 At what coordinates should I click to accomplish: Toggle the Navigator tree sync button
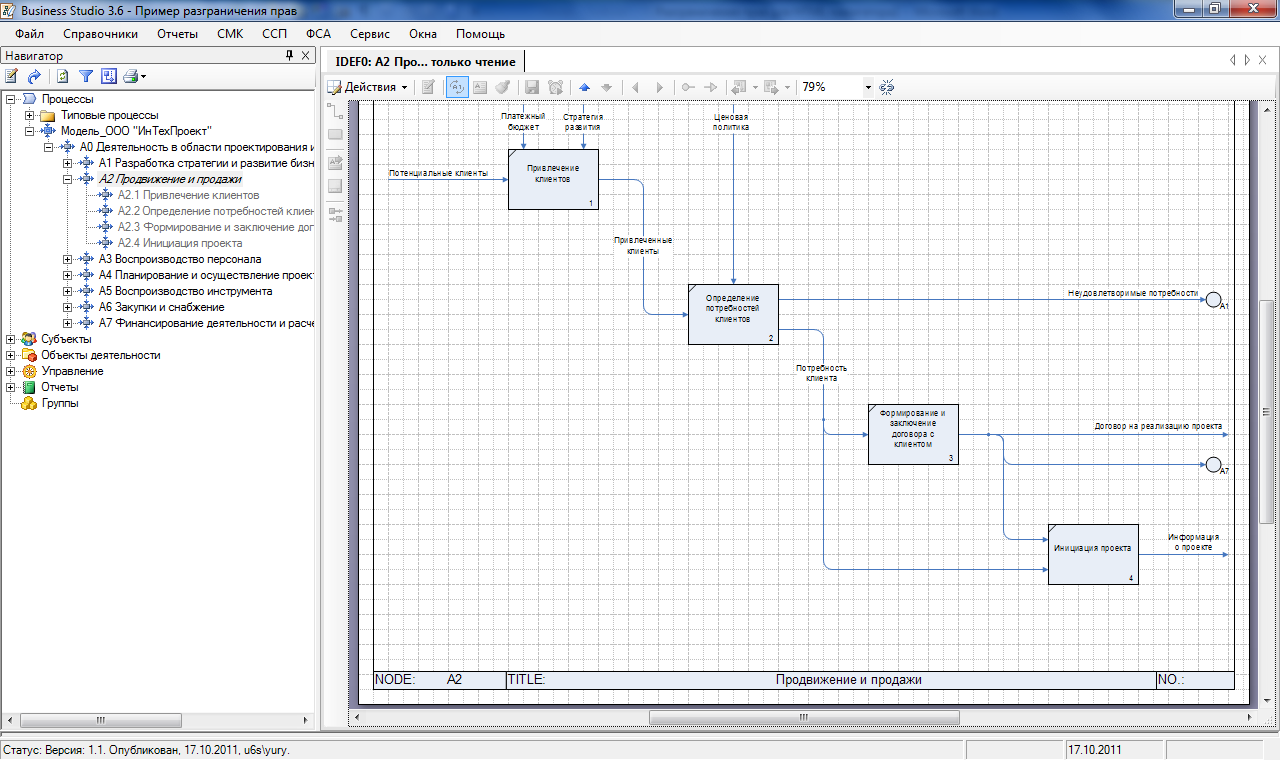[109, 76]
